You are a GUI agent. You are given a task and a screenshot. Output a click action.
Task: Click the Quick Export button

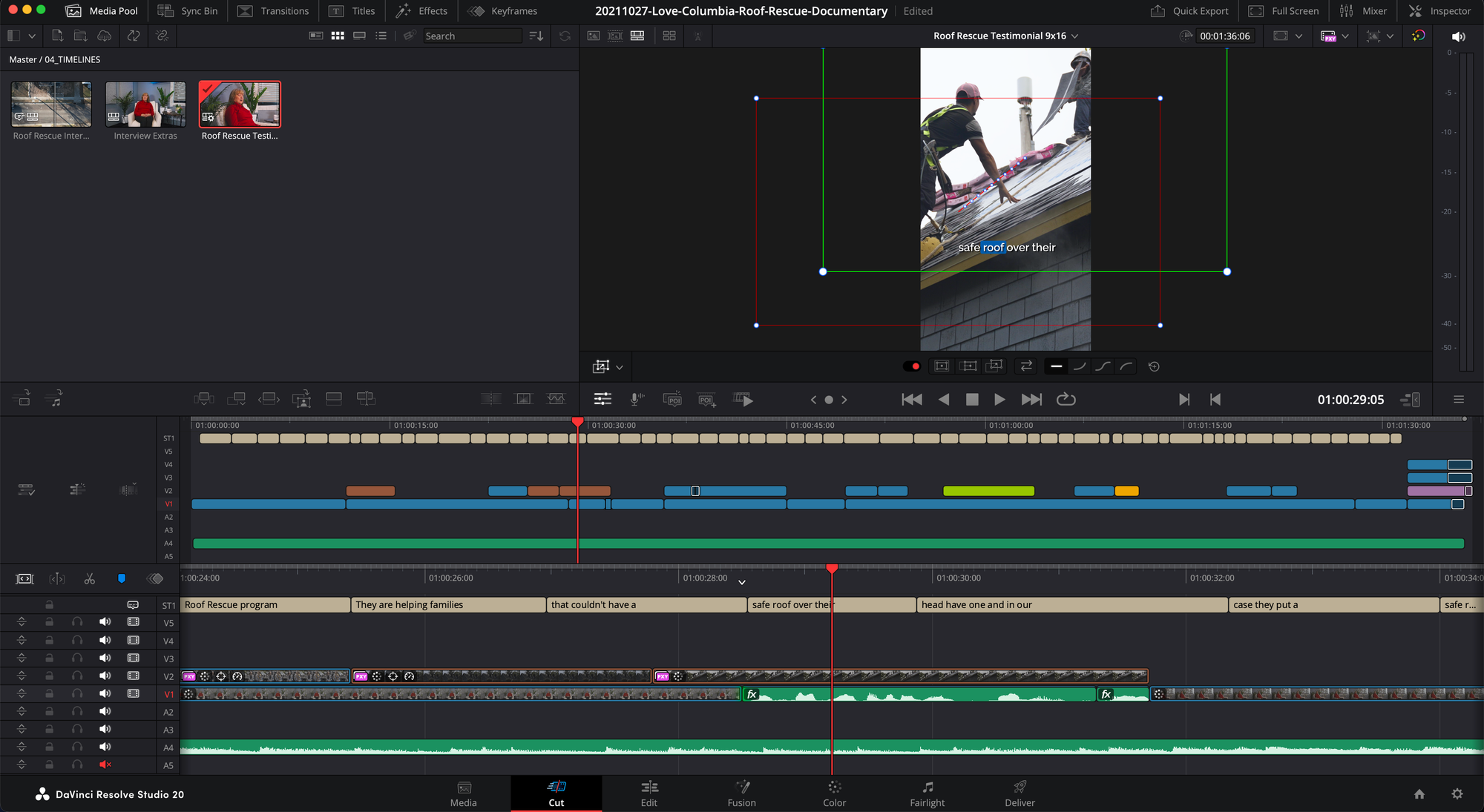coord(1189,11)
